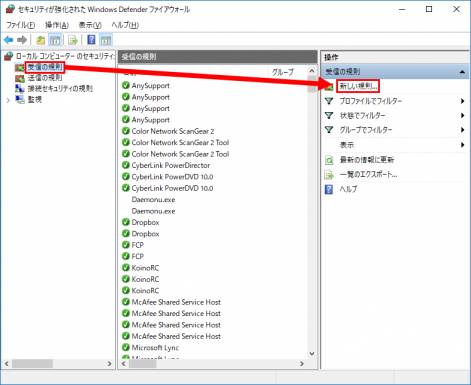Click the back arrow toolbar icon
The image size is (471, 385).
pos(9,40)
